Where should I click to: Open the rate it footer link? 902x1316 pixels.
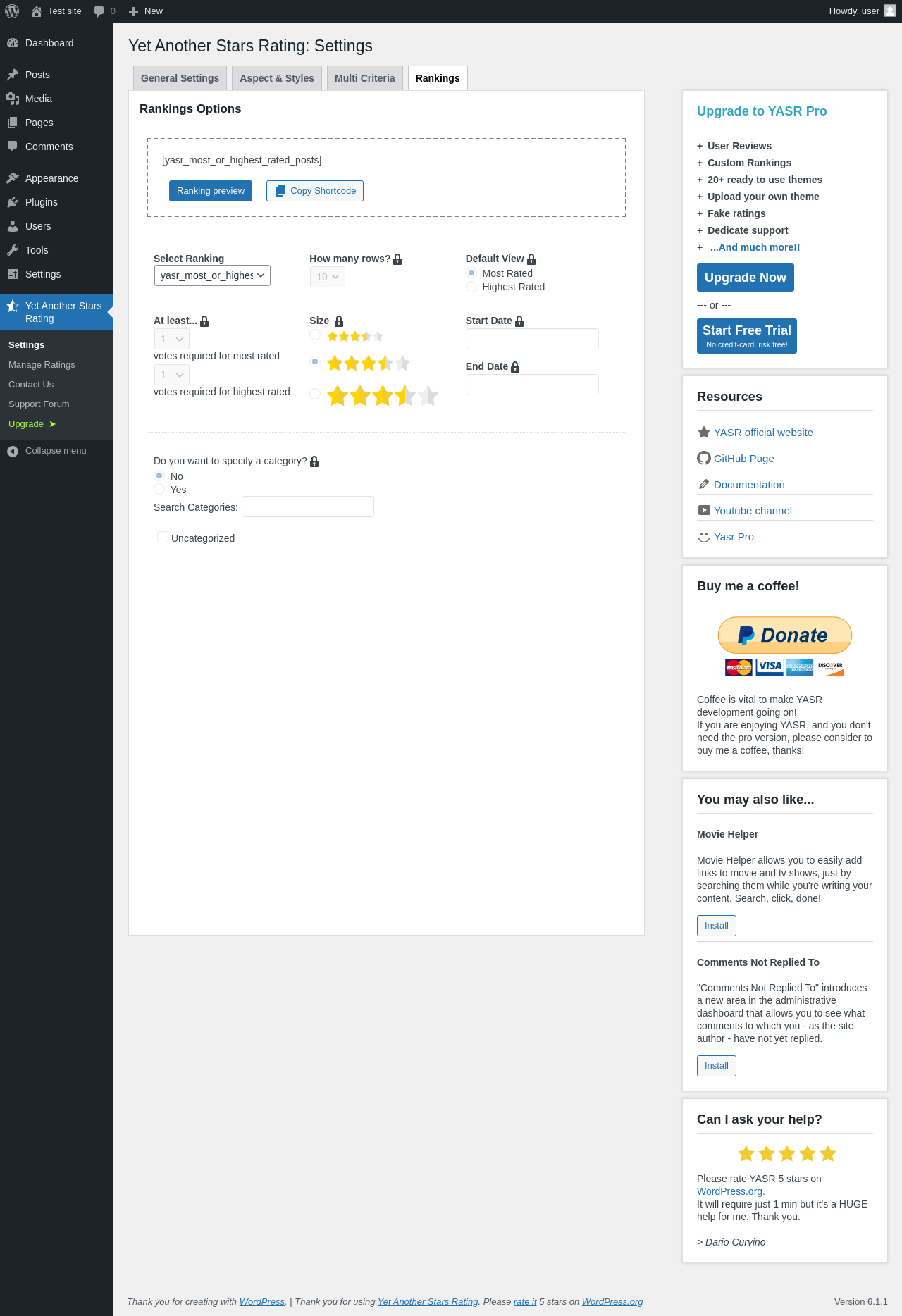525,1302
